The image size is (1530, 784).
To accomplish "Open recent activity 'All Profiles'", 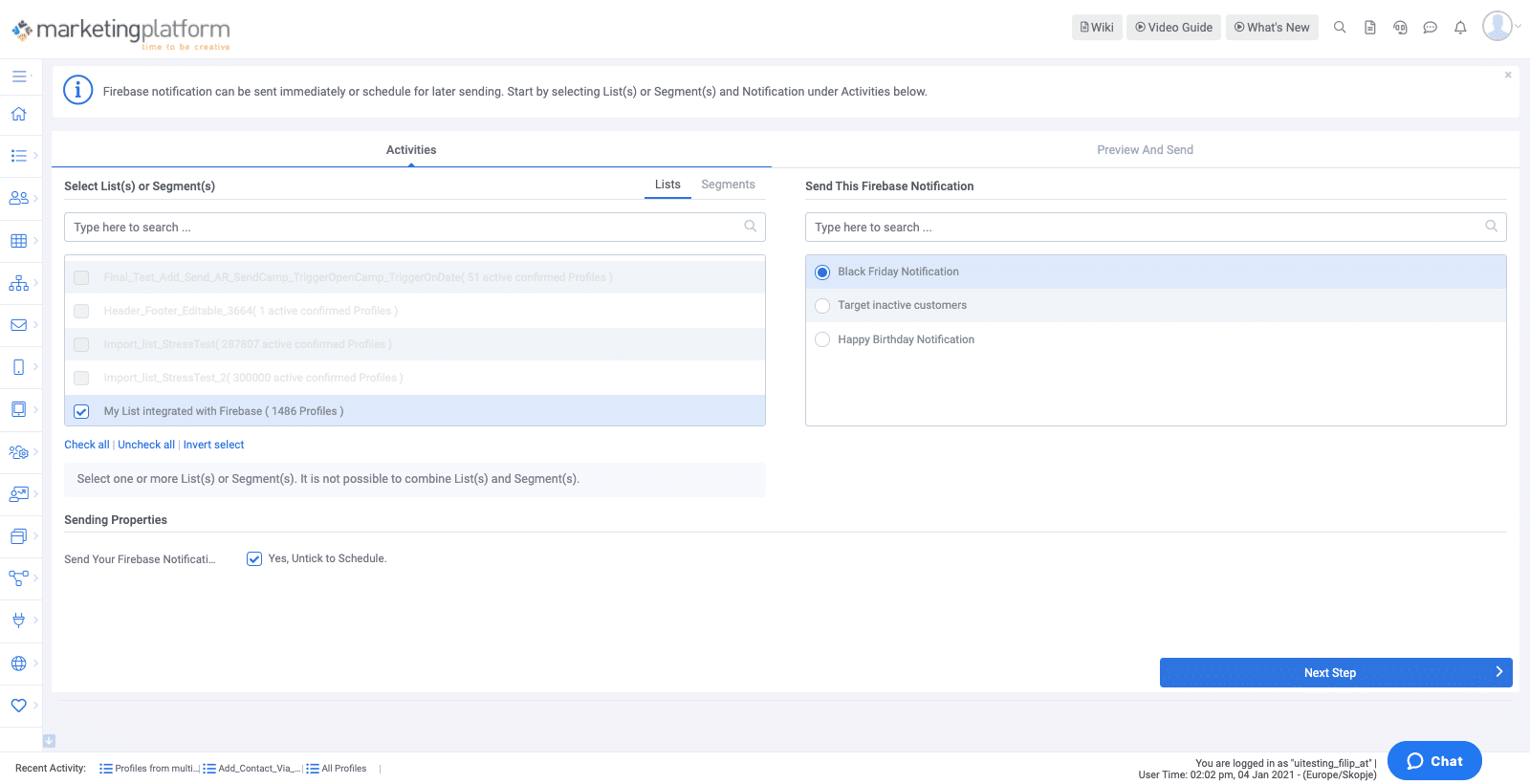I will [x=337, y=769].
